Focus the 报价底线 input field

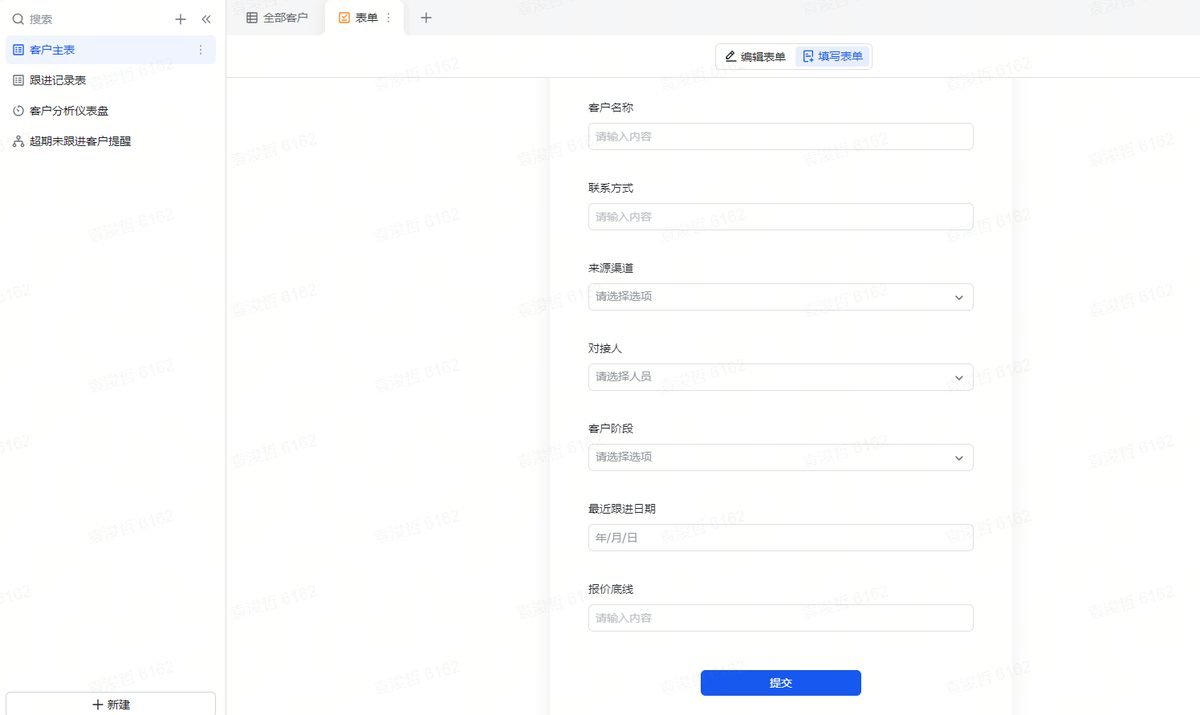tap(780, 618)
